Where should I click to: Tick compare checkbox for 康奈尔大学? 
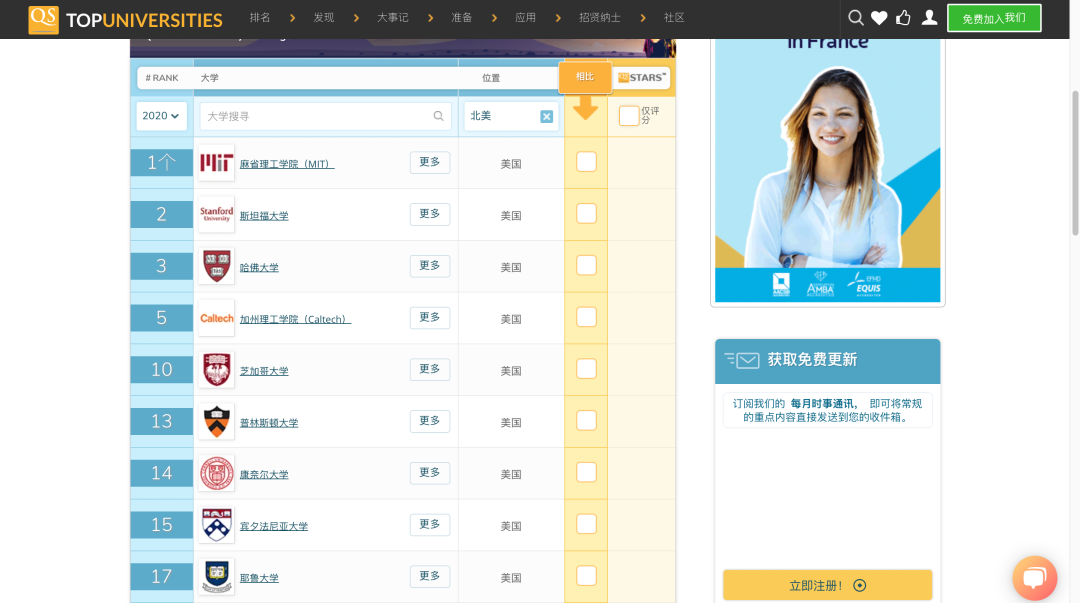click(586, 472)
